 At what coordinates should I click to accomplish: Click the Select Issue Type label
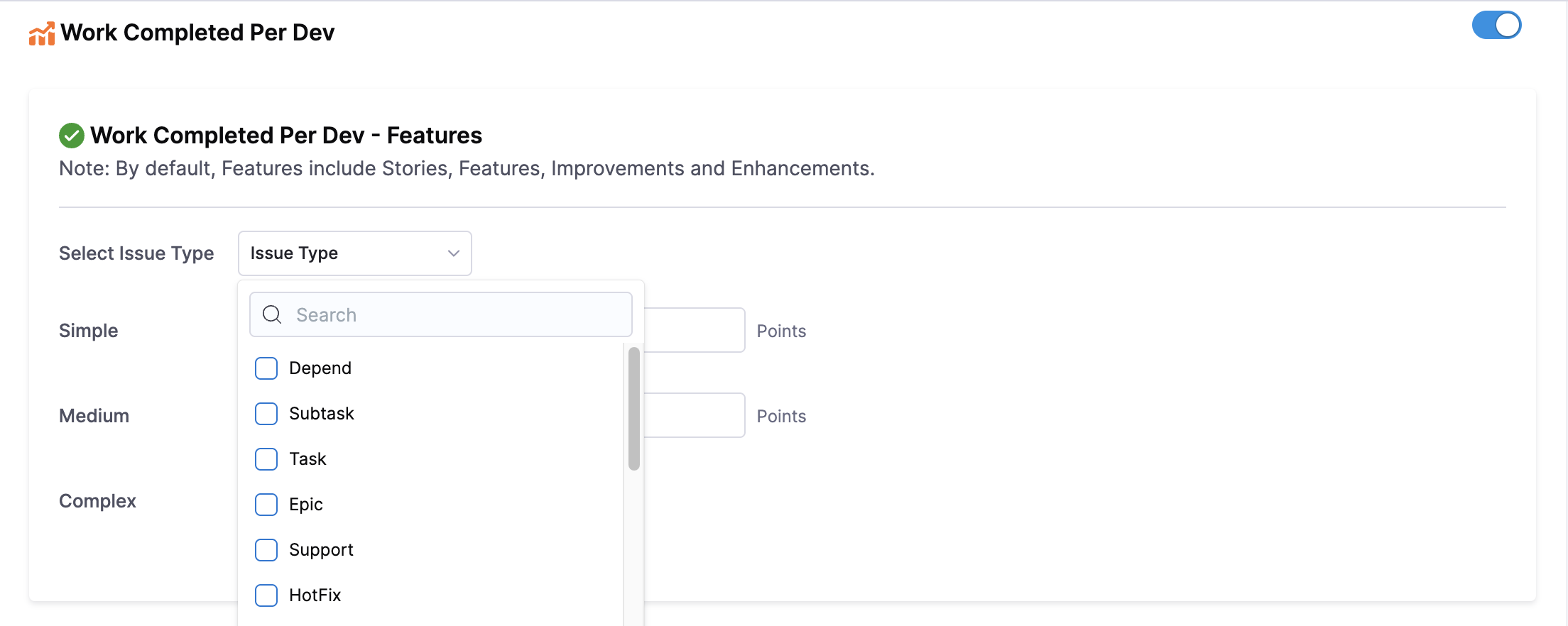click(136, 253)
